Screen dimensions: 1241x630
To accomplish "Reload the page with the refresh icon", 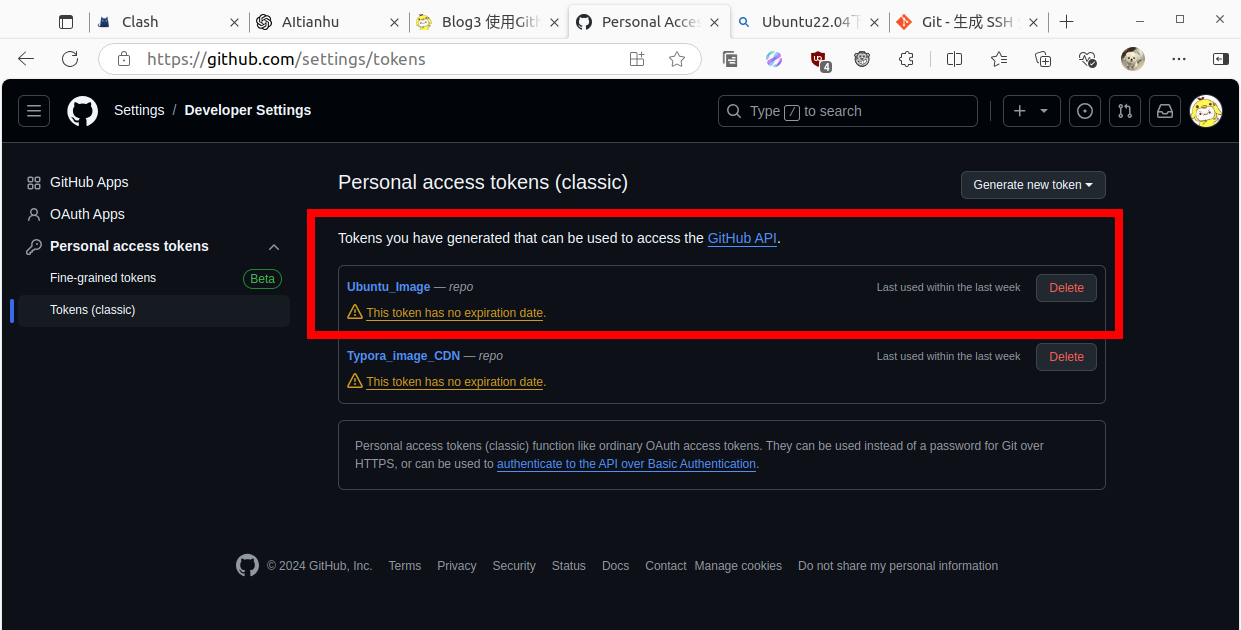I will click(x=70, y=59).
